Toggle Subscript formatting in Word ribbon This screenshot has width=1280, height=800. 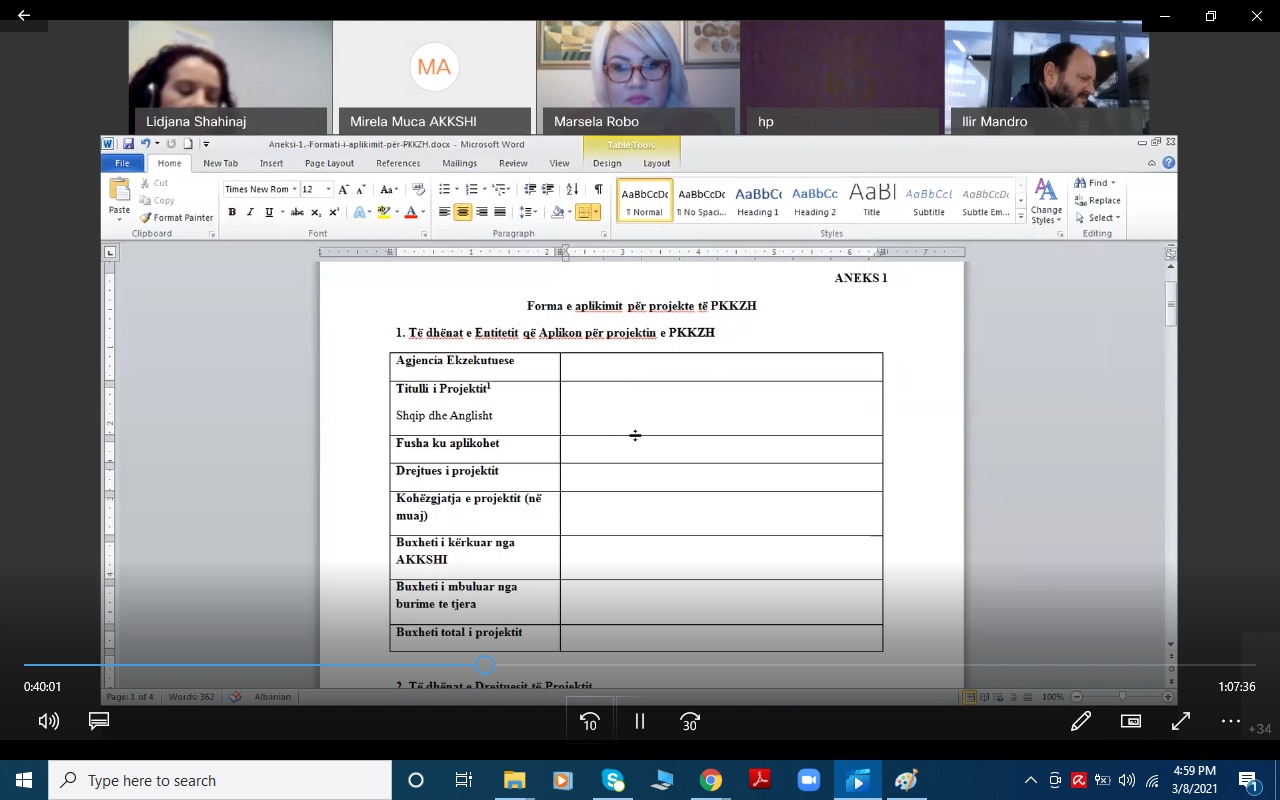[316, 212]
